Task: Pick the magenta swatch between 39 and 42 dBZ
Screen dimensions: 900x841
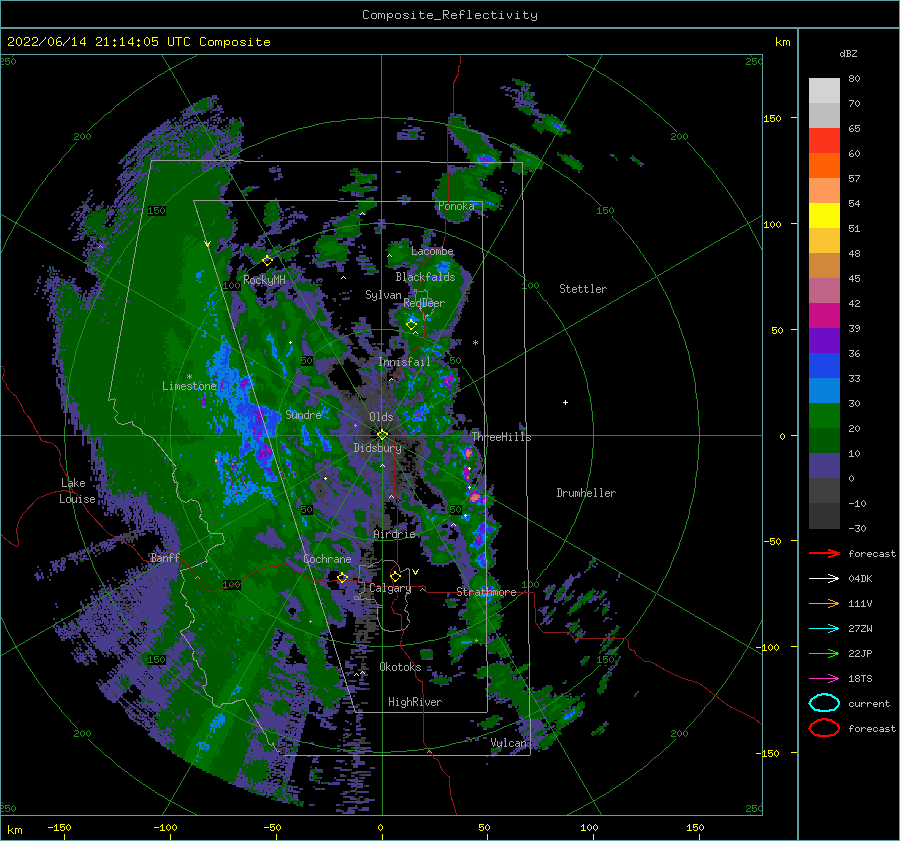Action: pyautogui.click(x=824, y=315)
